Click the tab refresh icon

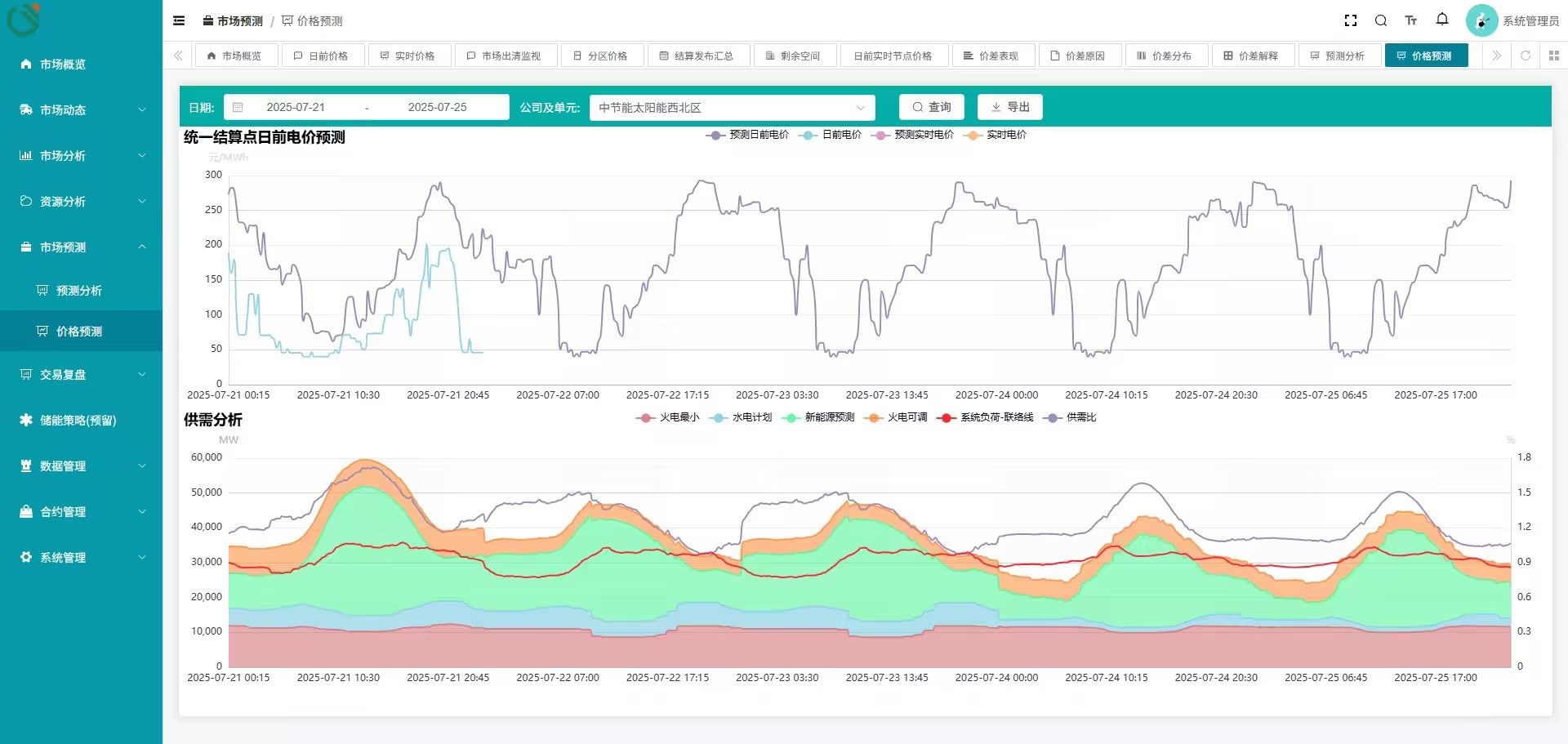1525,56
